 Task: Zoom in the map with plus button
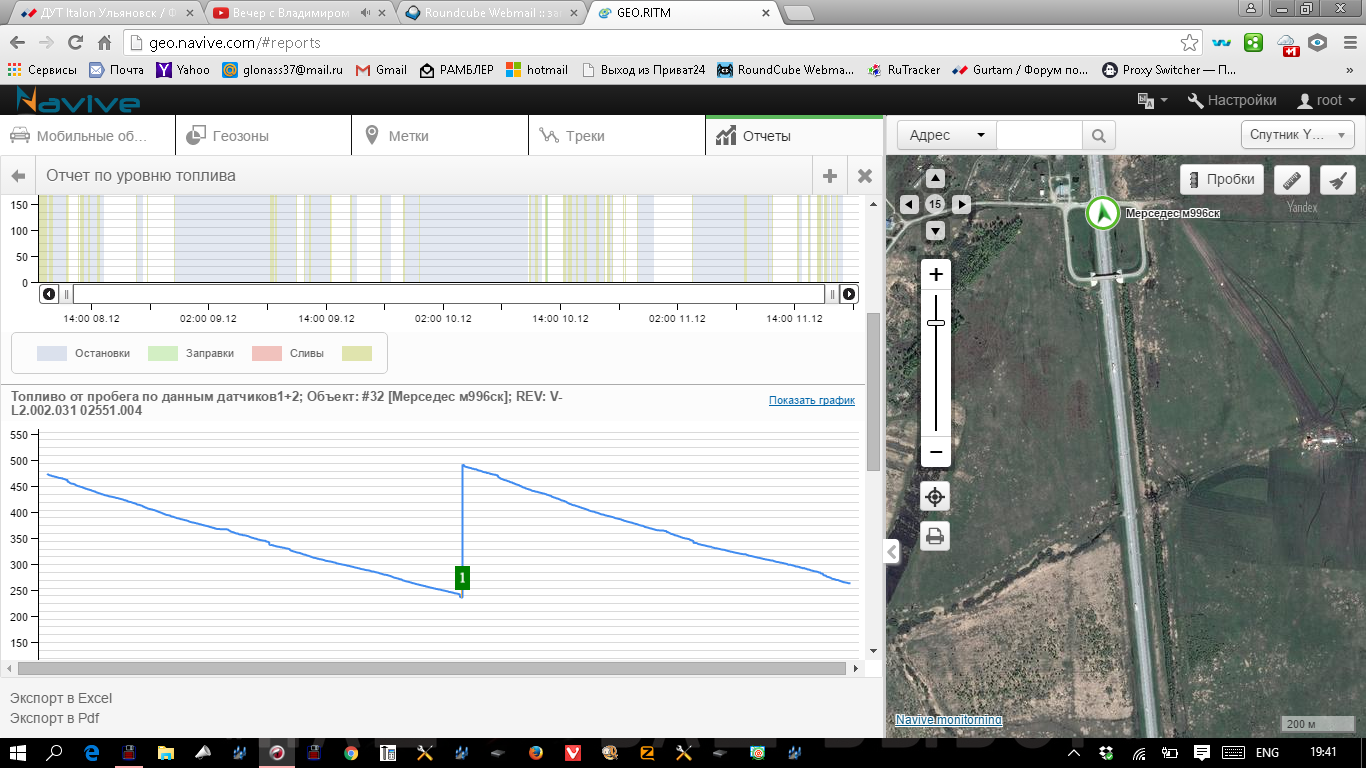click(935, 275)
